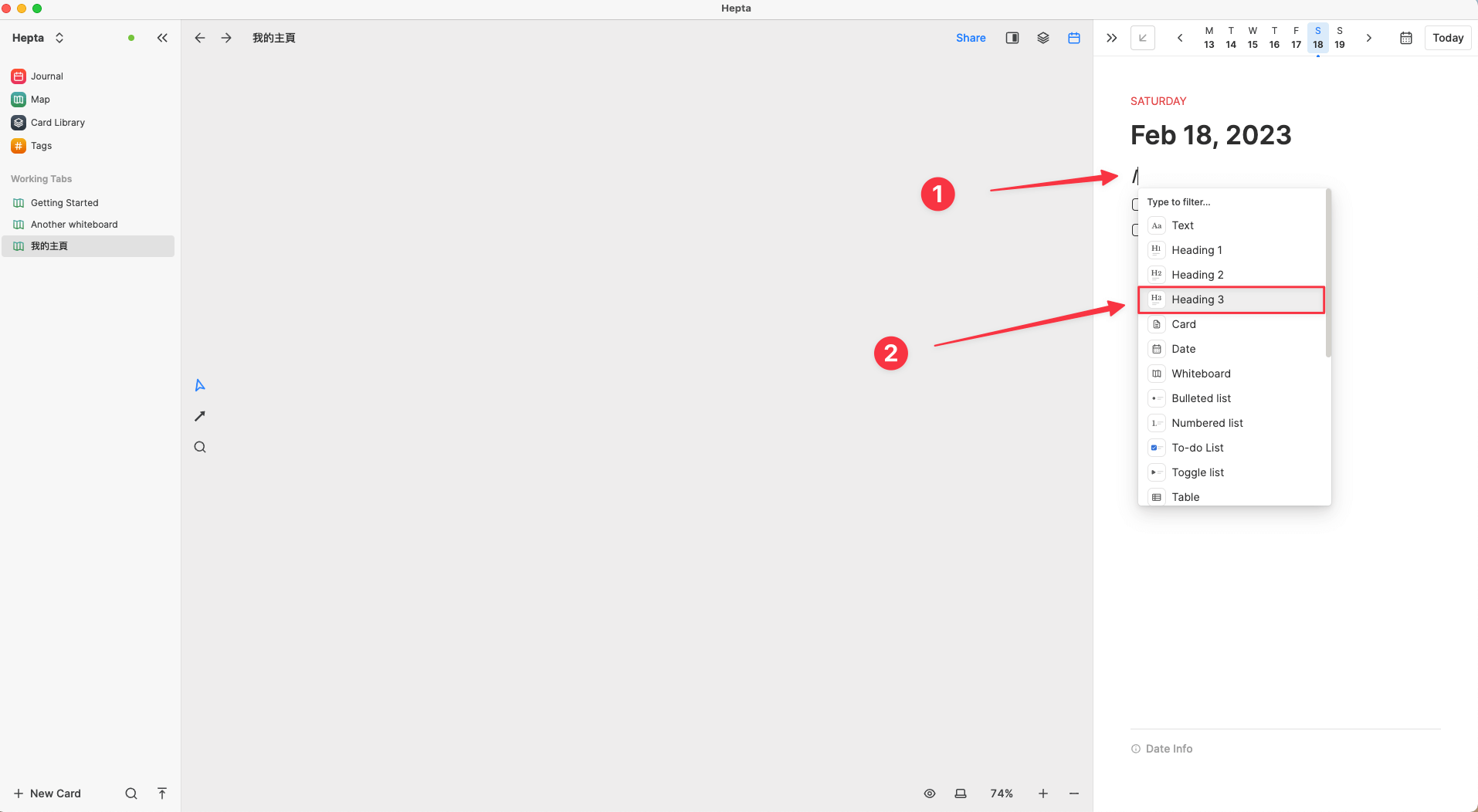Toggle the eye visibility icon
Screen dimensions: 1478x812
930,793
